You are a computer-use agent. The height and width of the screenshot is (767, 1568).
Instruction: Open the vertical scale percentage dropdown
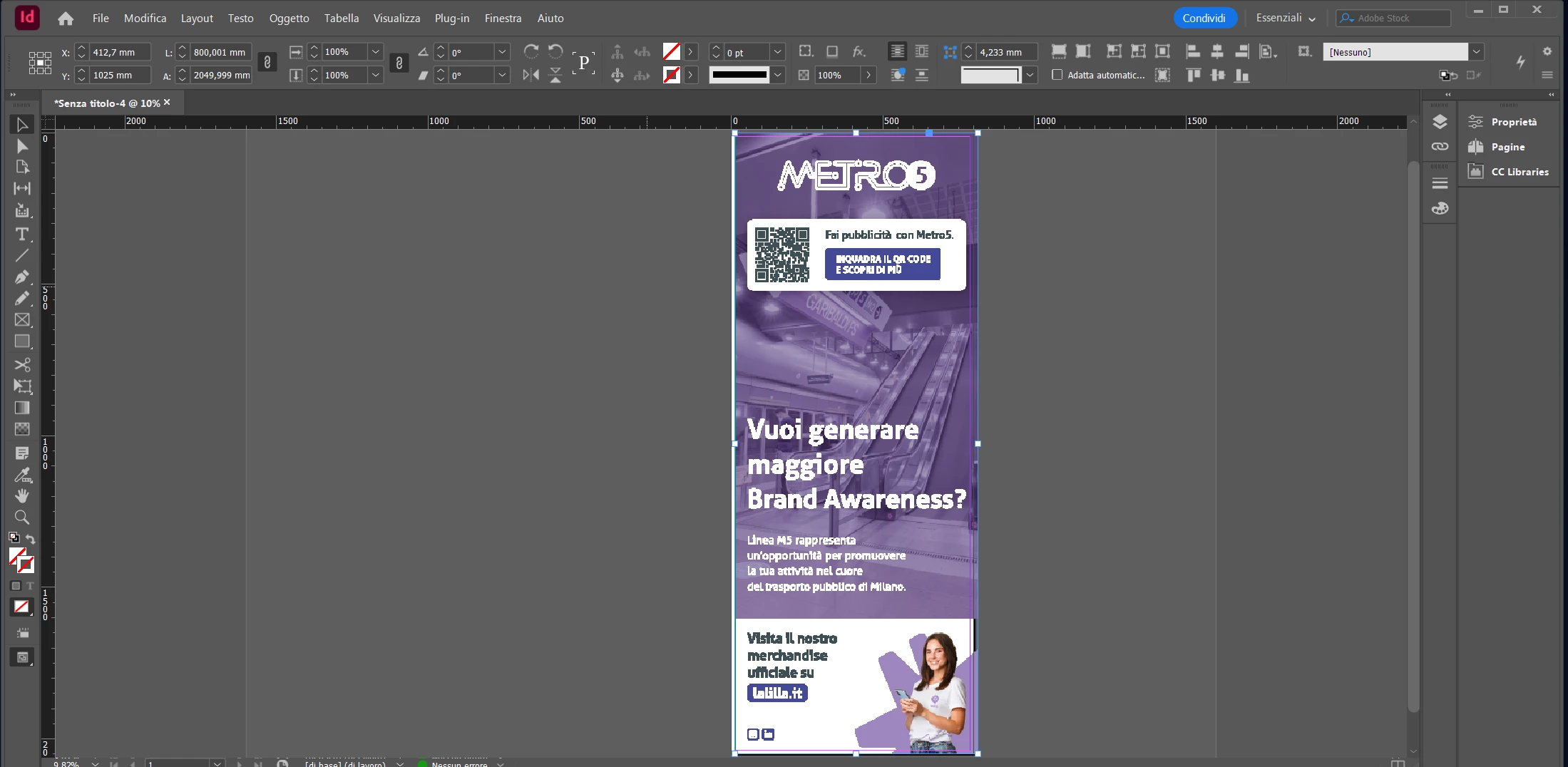(x=376, y=75)
